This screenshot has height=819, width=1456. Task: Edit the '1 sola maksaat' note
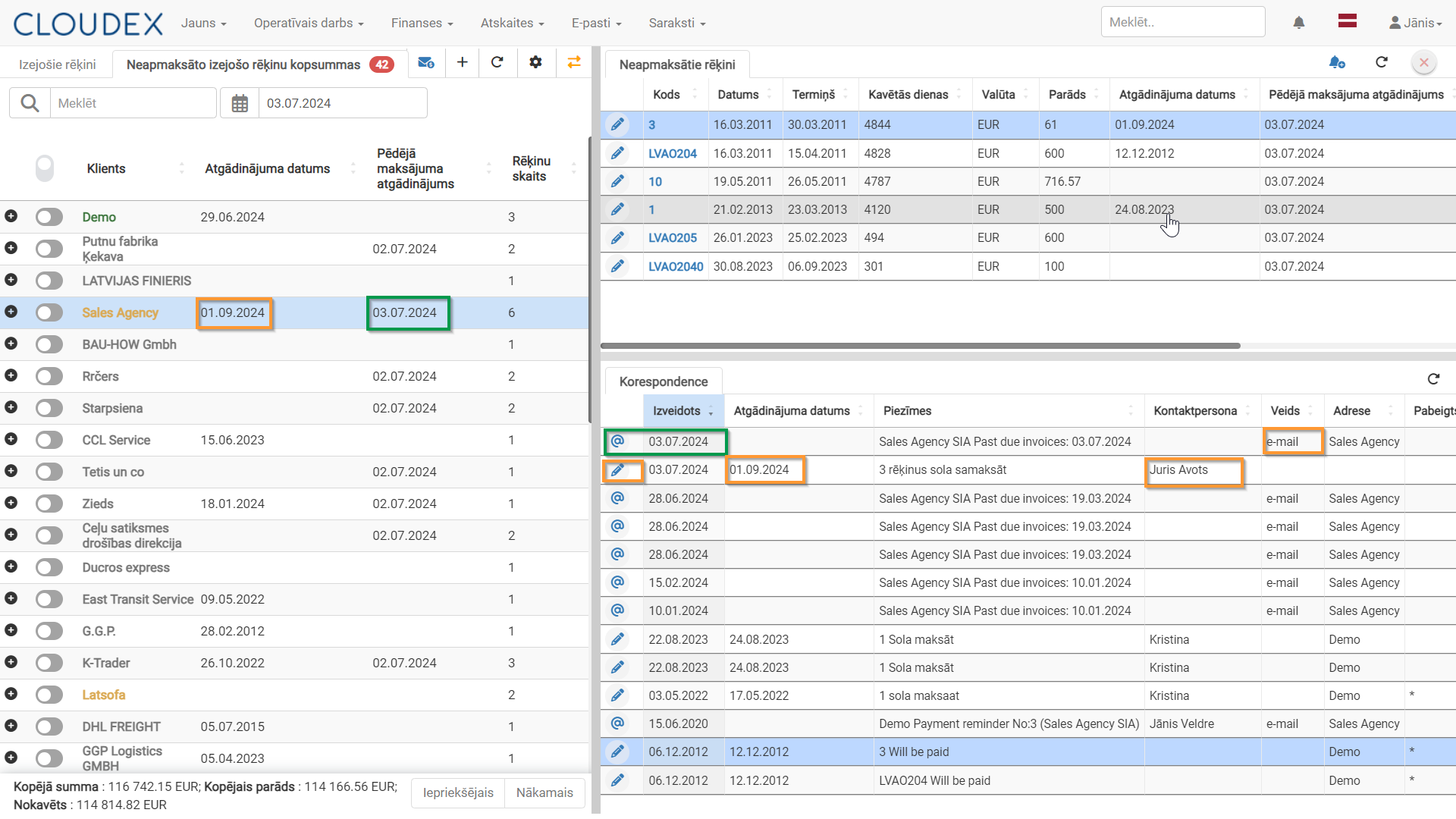tap(618, 695)
